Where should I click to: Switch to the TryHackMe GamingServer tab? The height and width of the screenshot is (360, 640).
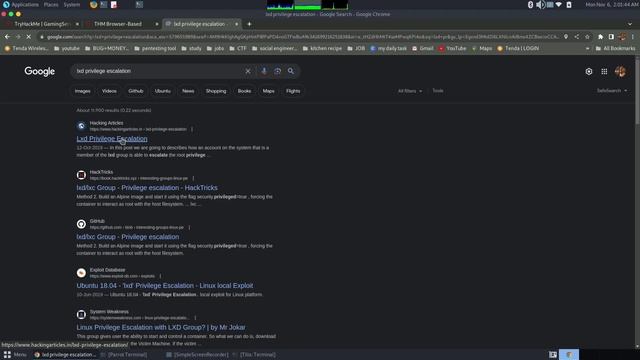click(41, 24)
